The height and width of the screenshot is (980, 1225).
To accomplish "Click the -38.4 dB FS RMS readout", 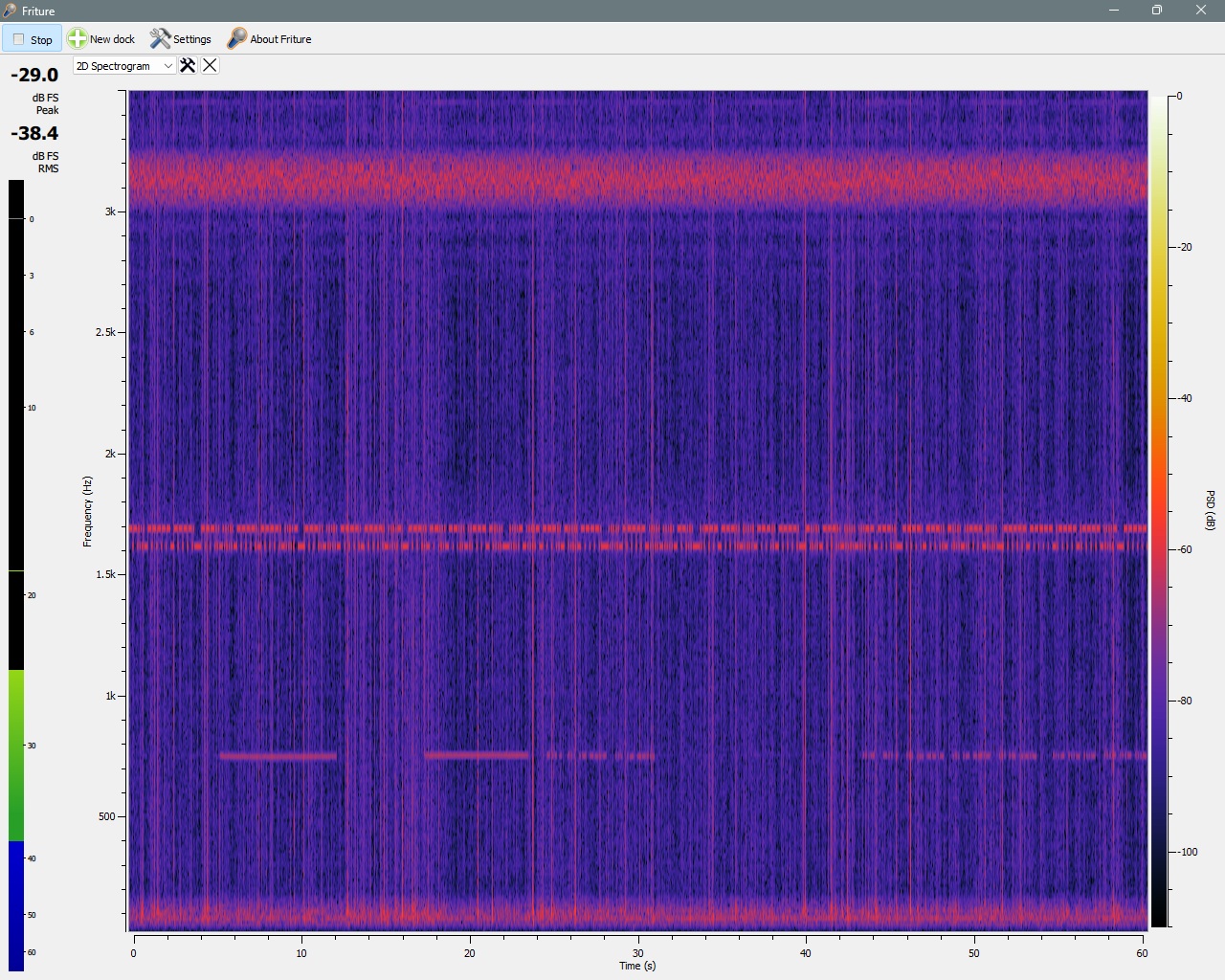I will point(34,134).
